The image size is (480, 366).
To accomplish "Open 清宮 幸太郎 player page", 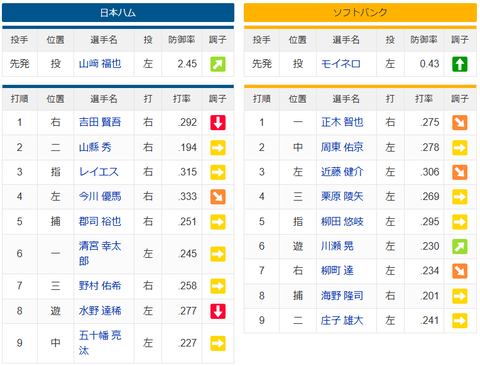I will [100, 253].
